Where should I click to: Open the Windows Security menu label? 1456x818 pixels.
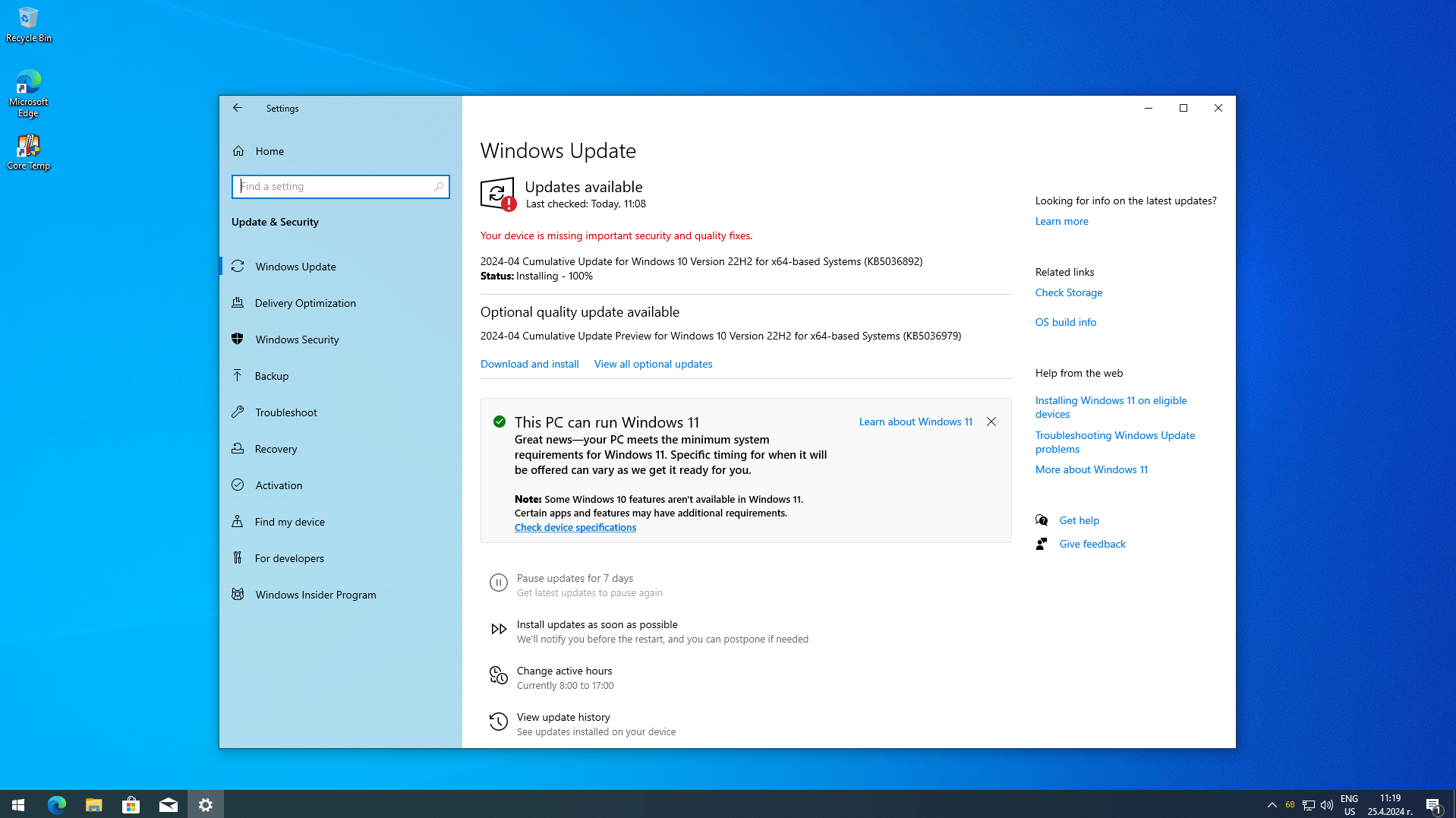click(x=297, y=340)
